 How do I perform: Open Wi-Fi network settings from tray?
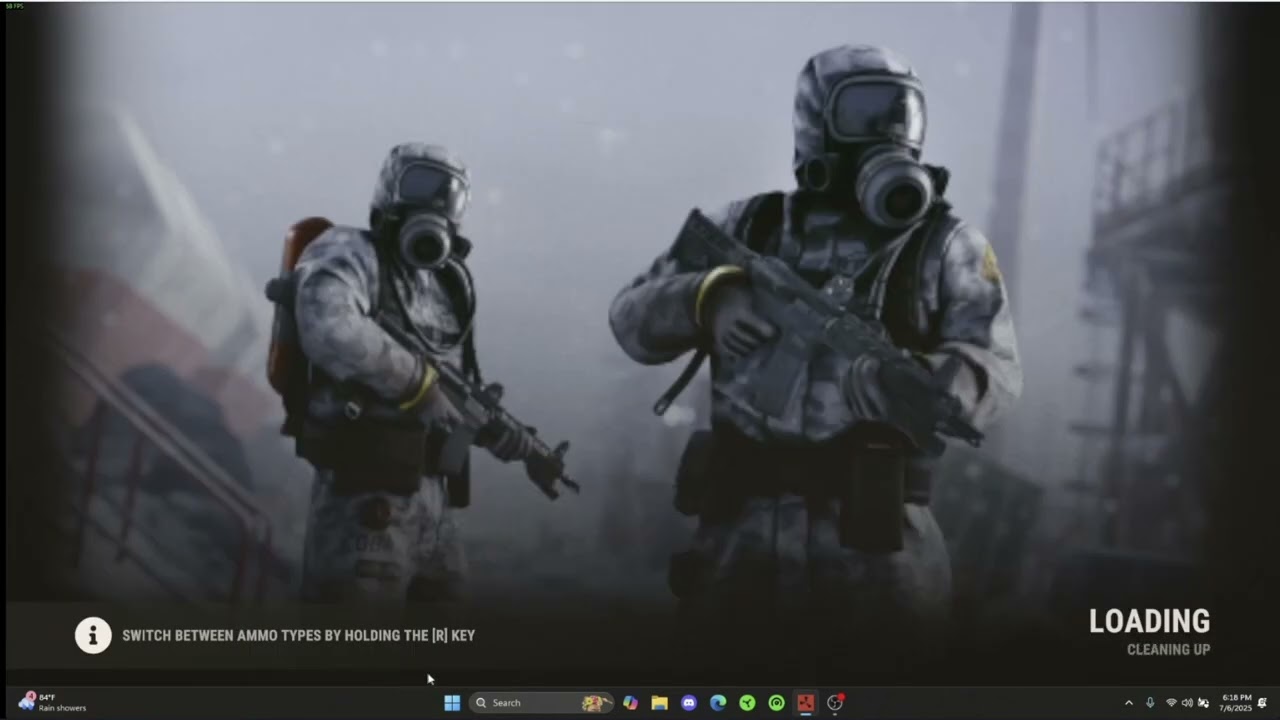(1171, 703)
